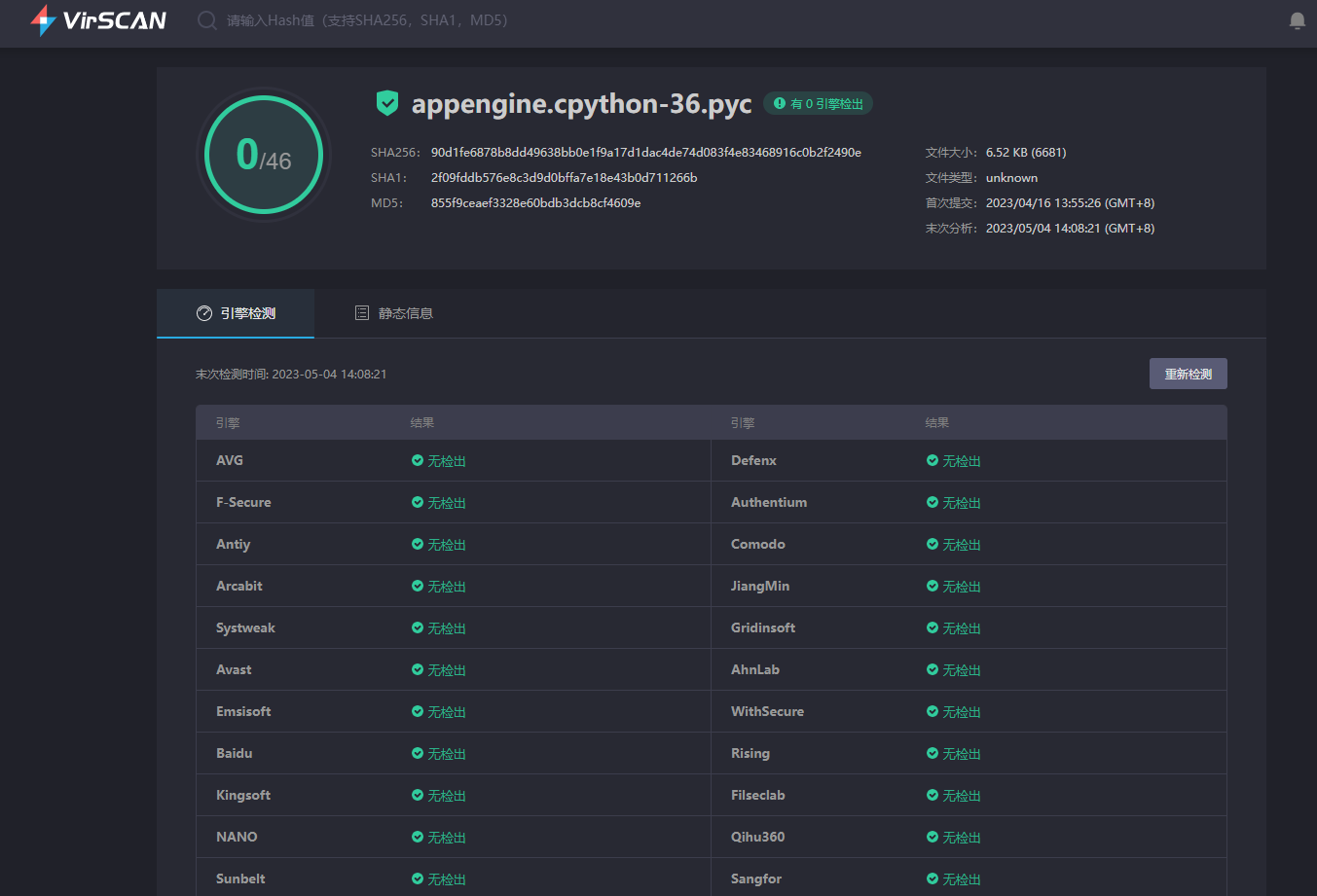
Task: Click the 0/46 detection score circle
Action: [264, 155]
